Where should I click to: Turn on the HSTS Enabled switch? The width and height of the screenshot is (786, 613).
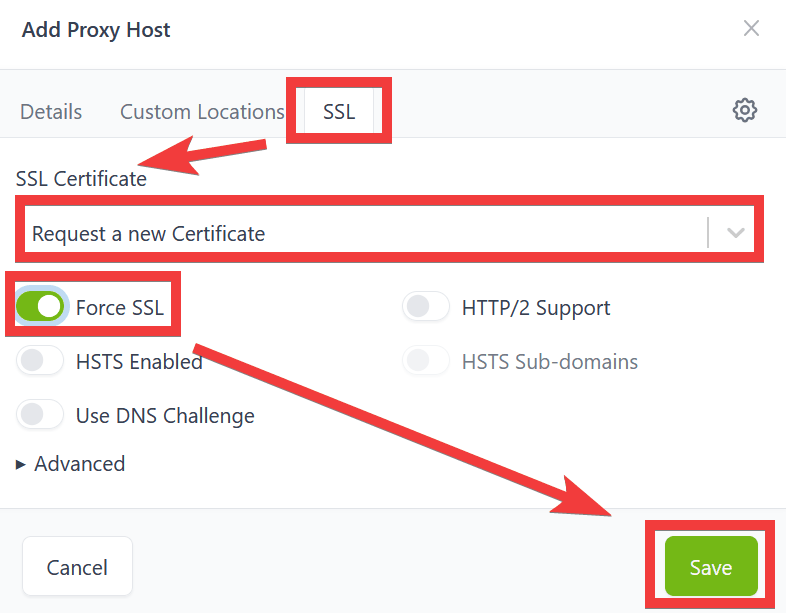(41, 361)
